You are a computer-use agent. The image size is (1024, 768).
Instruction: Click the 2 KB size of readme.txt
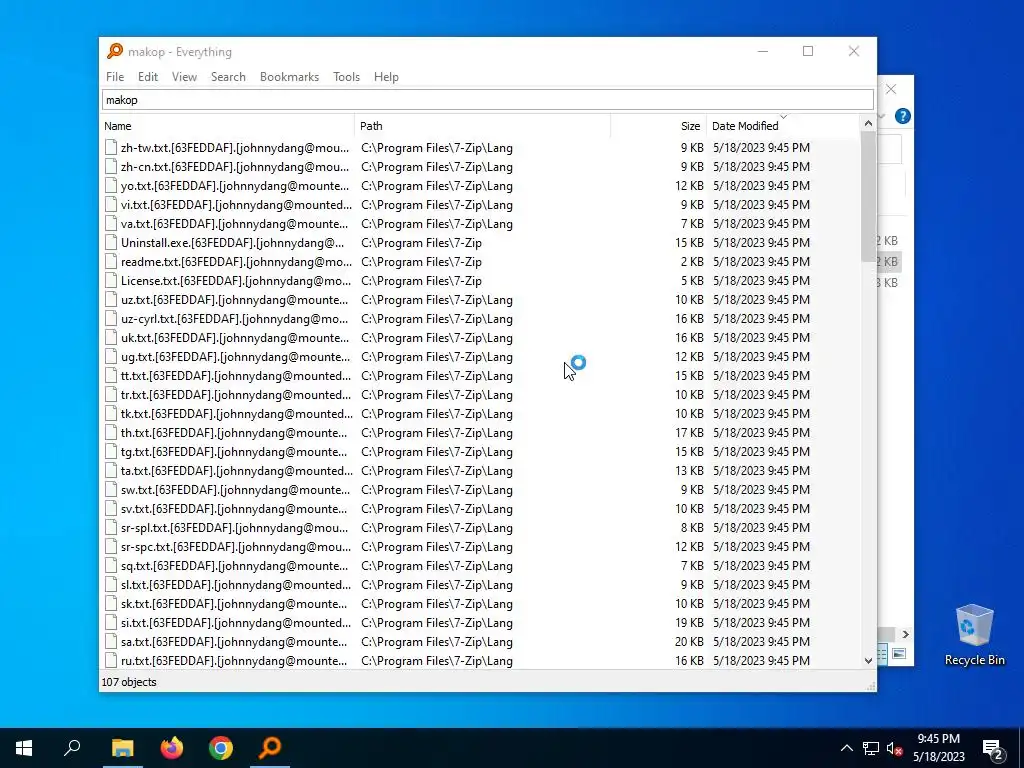tap(692, 261)
